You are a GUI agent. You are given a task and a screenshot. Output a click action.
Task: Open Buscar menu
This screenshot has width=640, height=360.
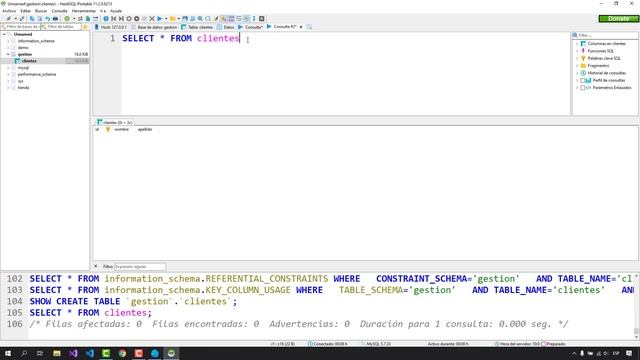pyautogui.click(x=41, y=11)
